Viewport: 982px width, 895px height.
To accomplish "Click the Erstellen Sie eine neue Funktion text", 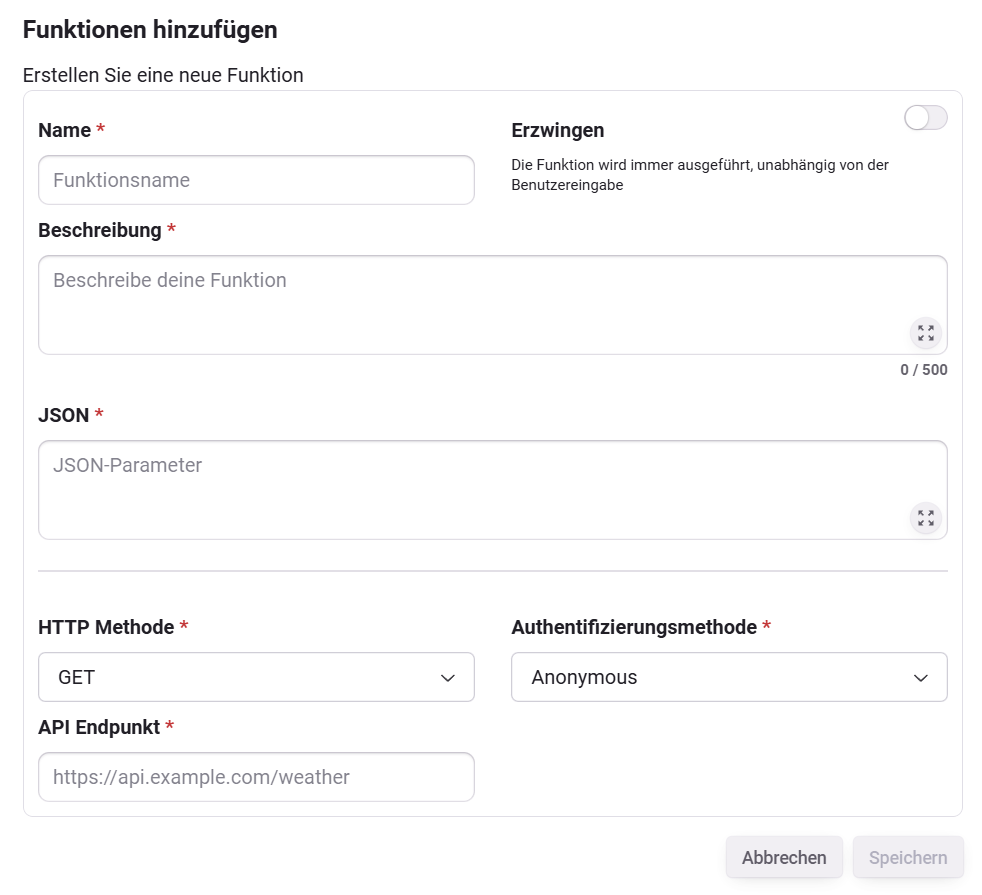I will point(162,74).
